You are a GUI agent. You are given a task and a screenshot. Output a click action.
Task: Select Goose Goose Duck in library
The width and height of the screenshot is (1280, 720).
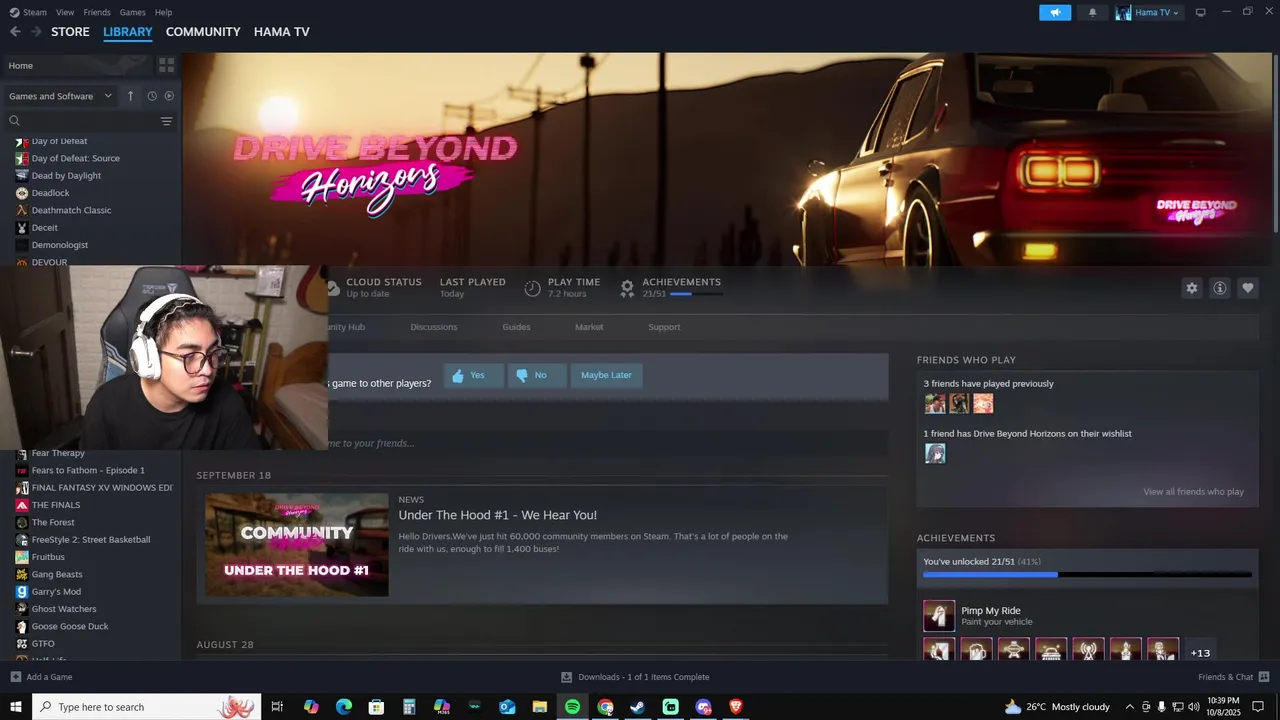click(x=70, y=626)
